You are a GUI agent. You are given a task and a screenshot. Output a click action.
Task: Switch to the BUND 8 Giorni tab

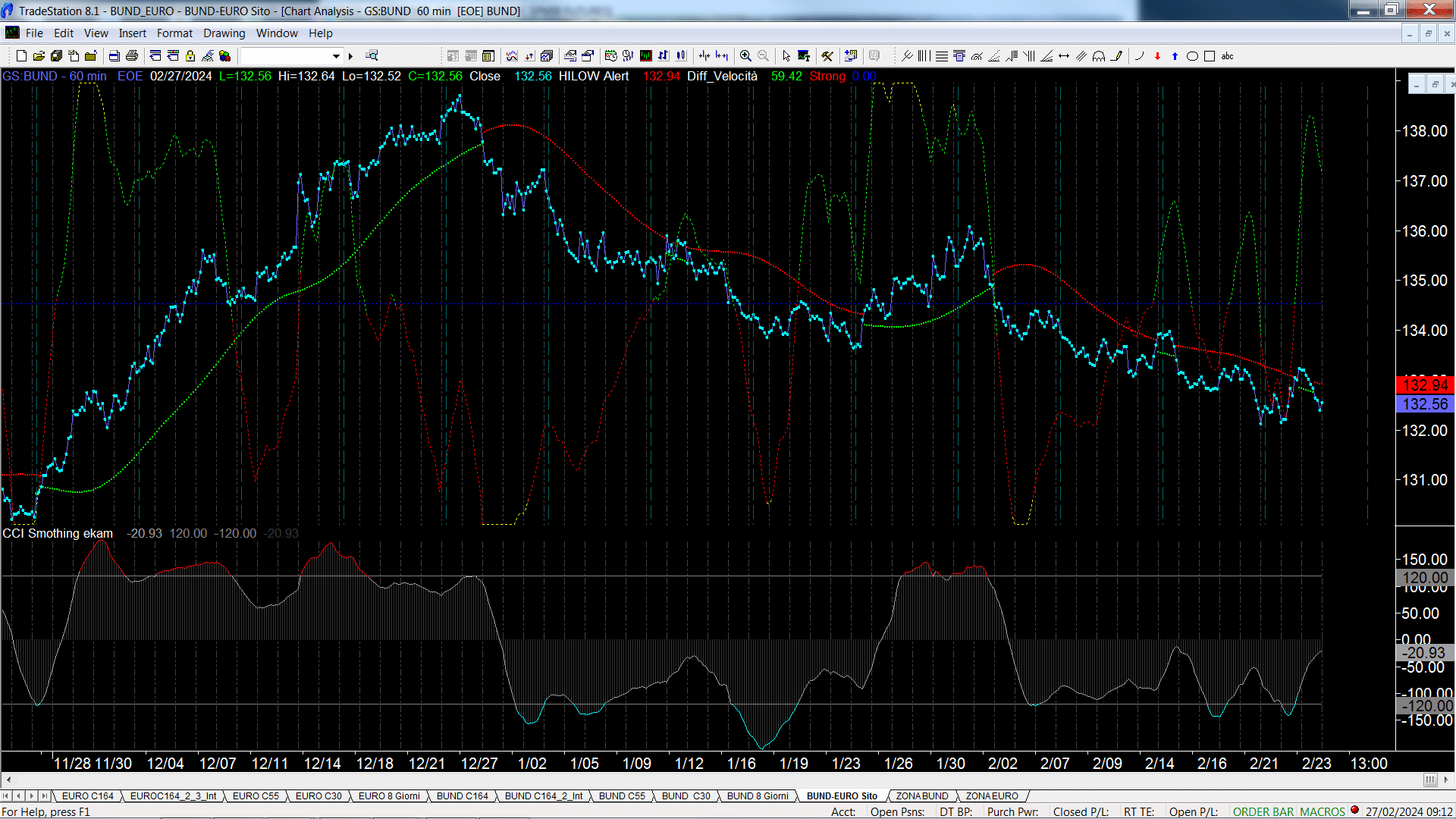(x=758, y=796)
